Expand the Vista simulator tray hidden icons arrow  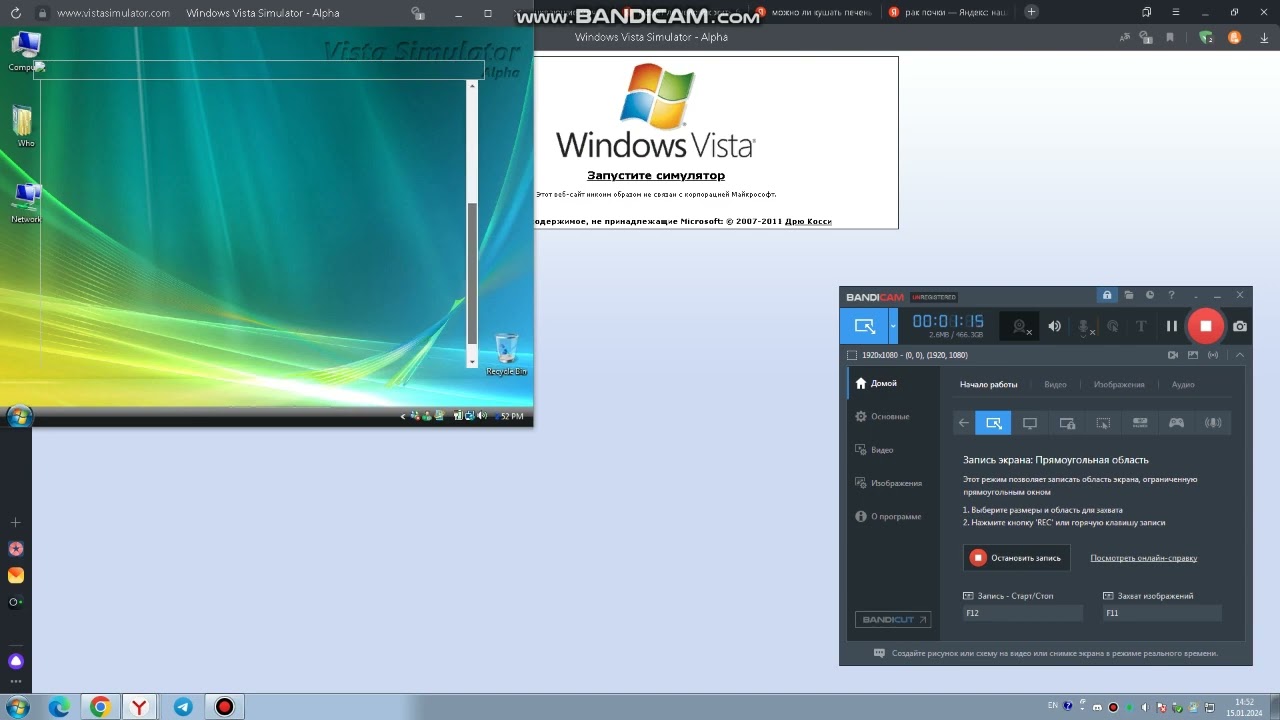pyautogui.click(x=403, y=416)
